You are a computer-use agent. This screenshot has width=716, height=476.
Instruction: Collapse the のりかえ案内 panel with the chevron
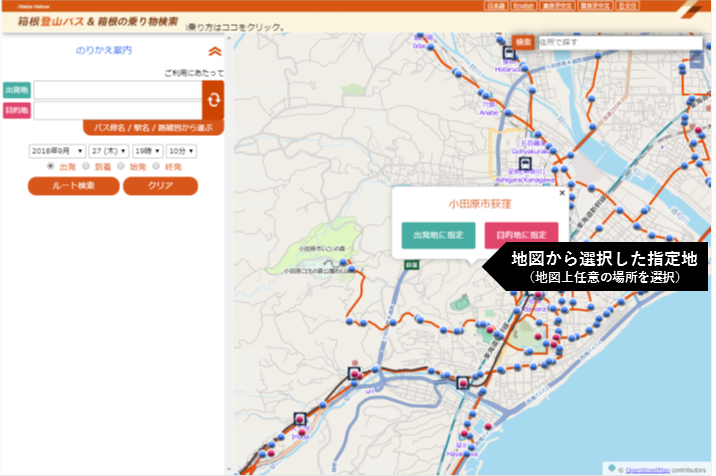(214, 50)
